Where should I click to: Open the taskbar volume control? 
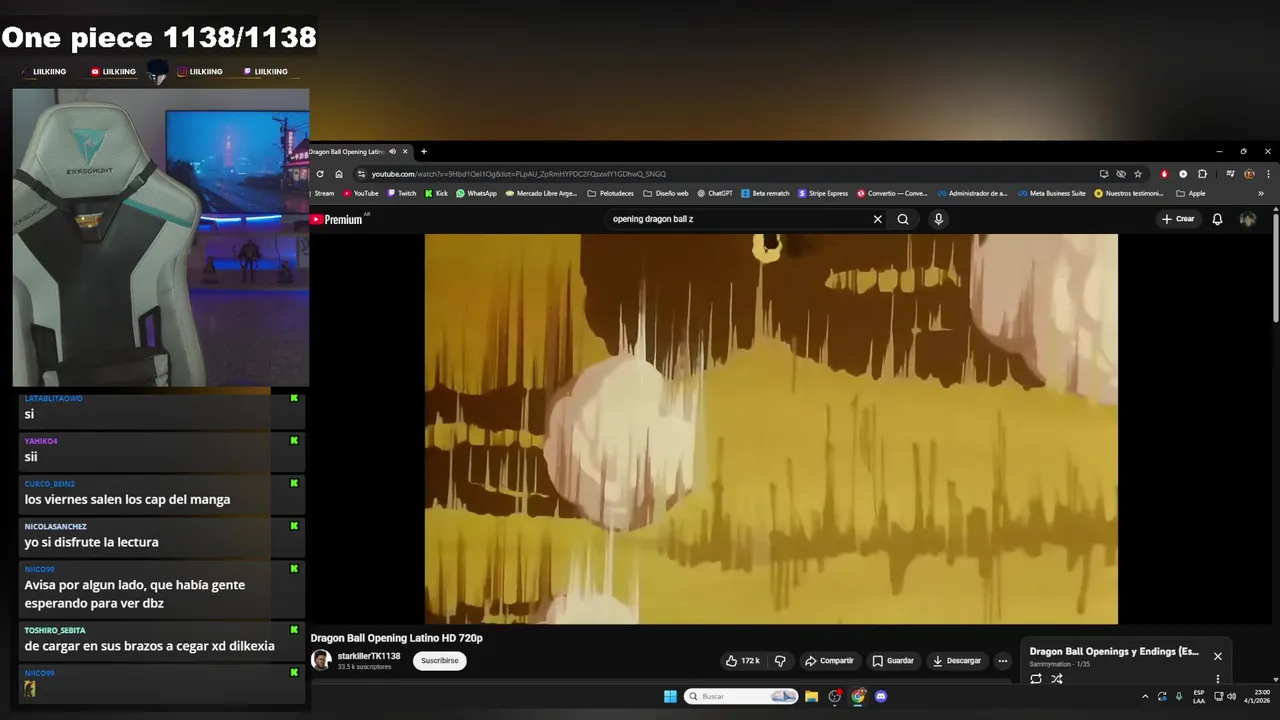[1231, 696]
